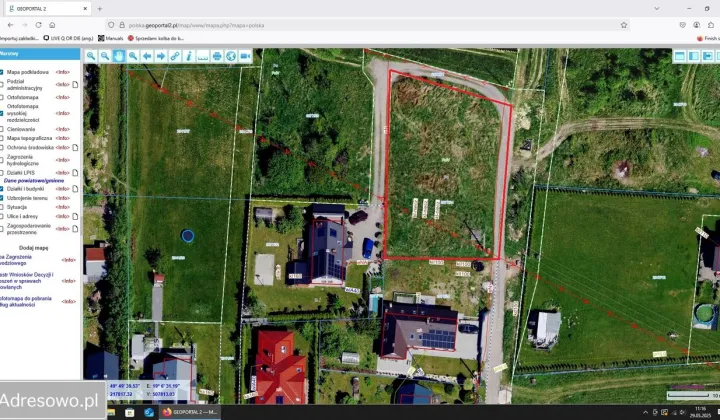Image resolution: width=720 pixels, height=420 pixels.
Task: Open the LIVE Q OR DIE bookmark
Action: 68,39
